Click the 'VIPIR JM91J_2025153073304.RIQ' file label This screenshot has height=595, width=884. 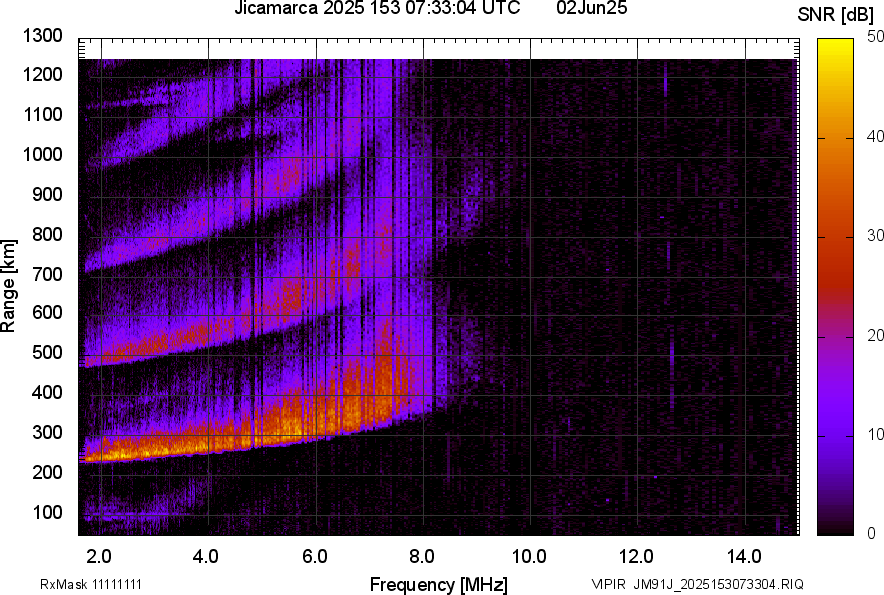(697, 584)
